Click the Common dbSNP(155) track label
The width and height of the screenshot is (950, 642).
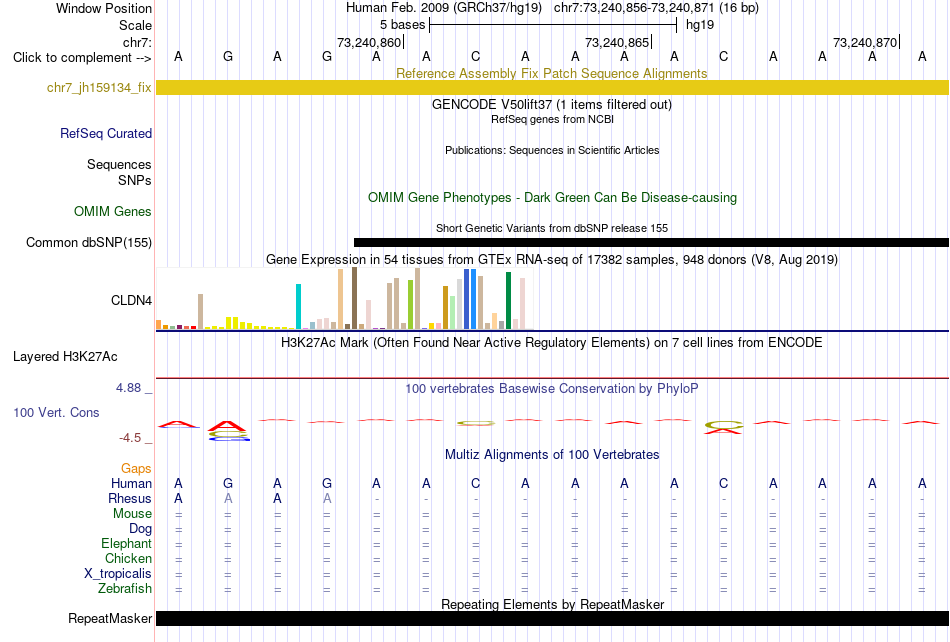point(89,242)
